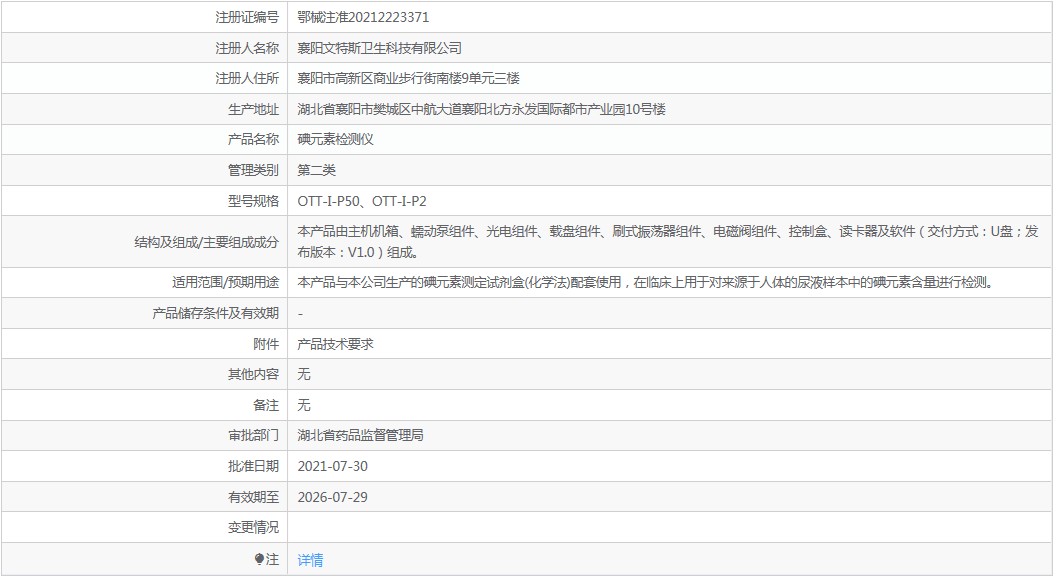1057x577 pixels.
Task: Select approval department 湖北省药品监督管理局
Action: tap(361, 435)
